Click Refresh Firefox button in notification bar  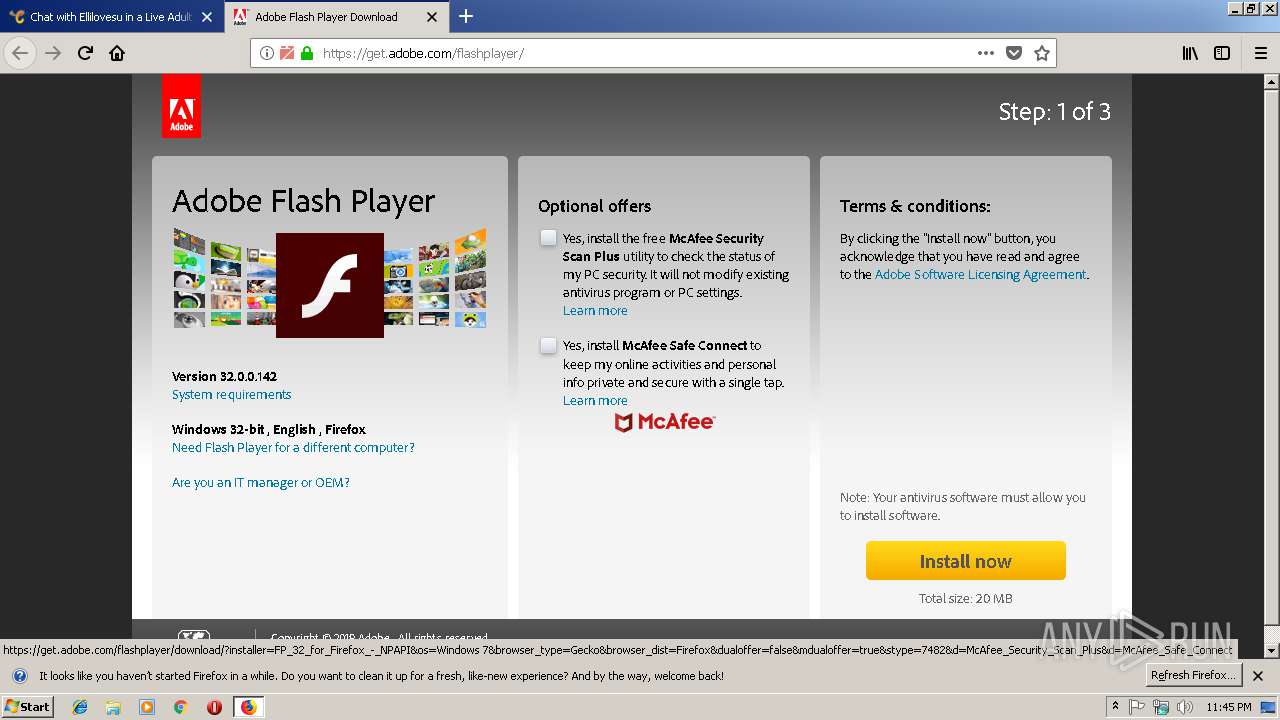(1192, 676)
